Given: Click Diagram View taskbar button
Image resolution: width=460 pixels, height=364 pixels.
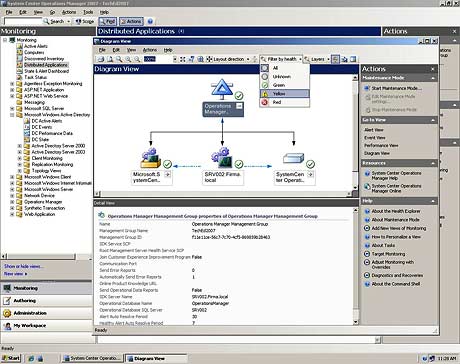Looking at the screenshot, I should coord(155,358).
